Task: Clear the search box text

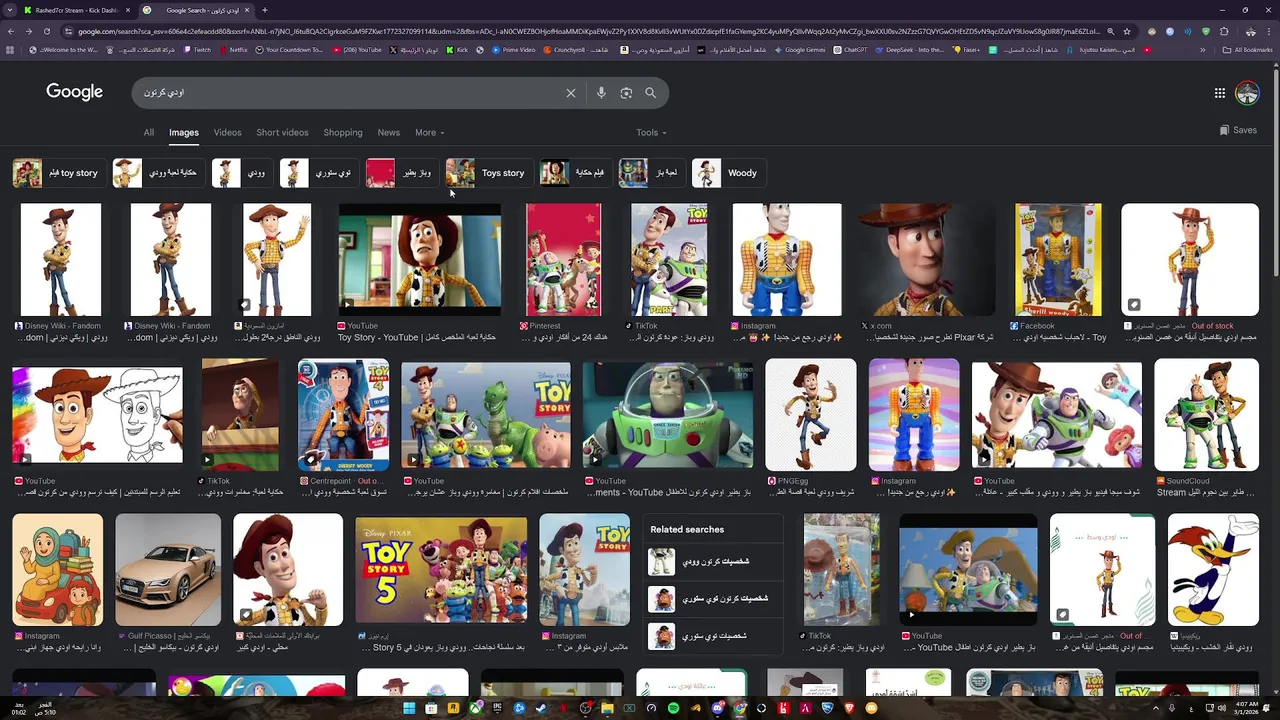Action: tap(571, 93)
